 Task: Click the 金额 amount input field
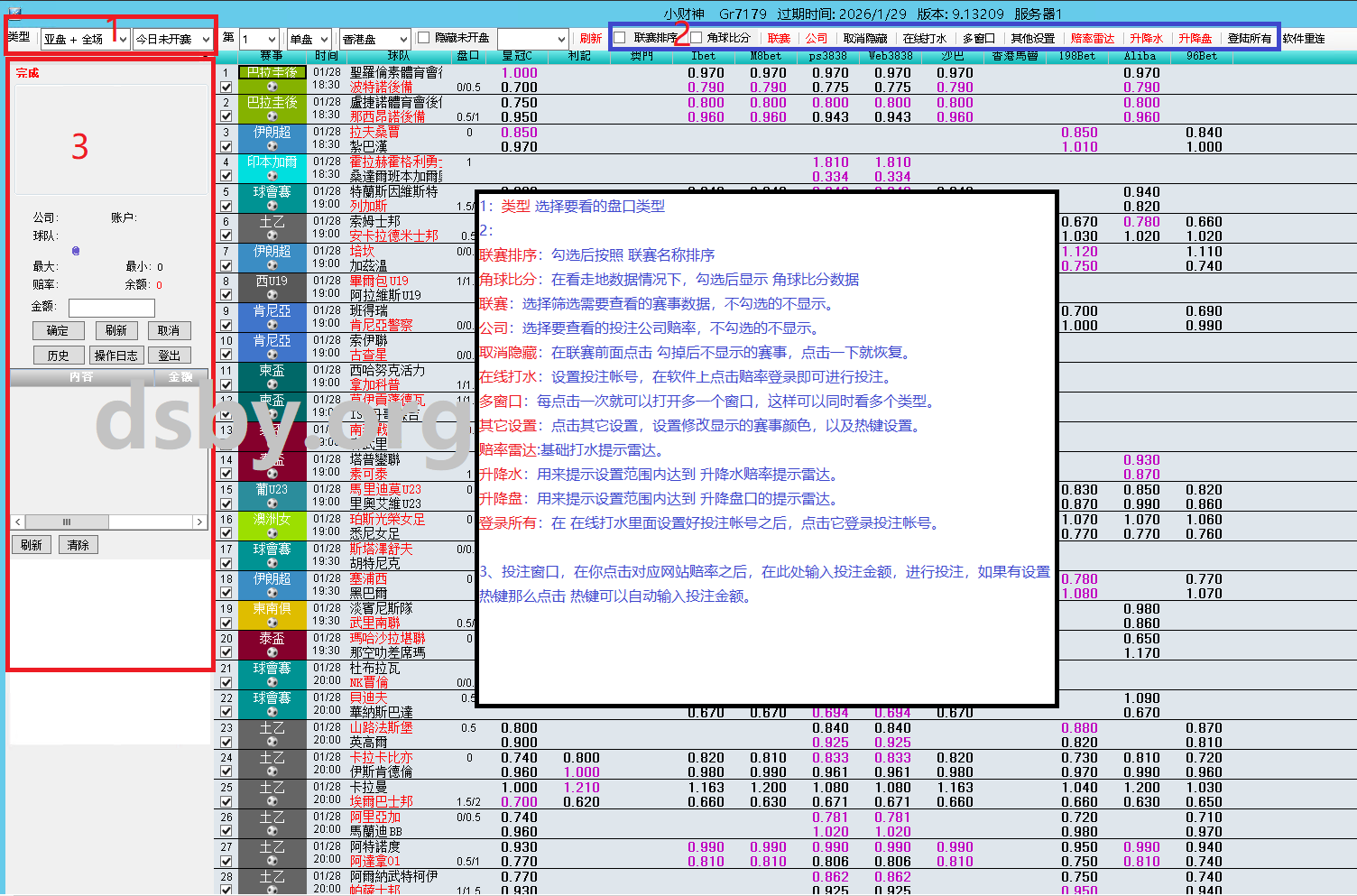112,308
